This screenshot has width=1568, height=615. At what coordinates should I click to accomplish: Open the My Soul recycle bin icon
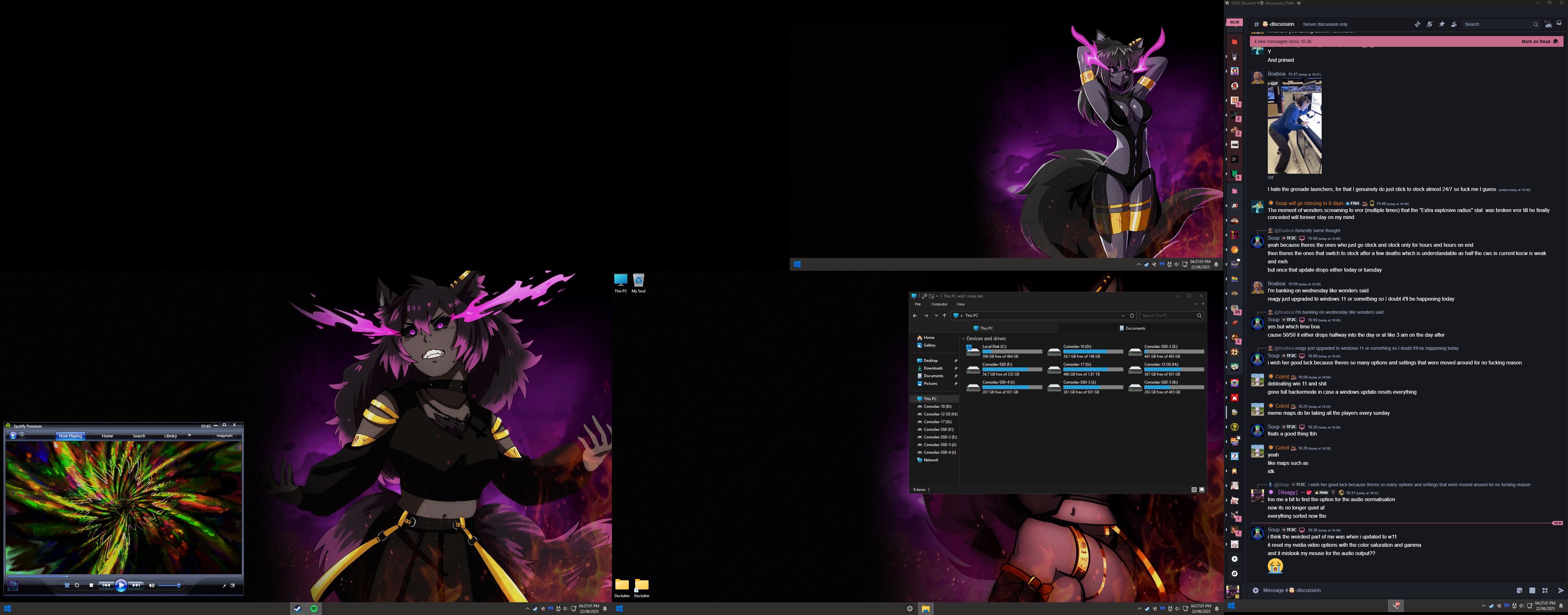(639, 283)
